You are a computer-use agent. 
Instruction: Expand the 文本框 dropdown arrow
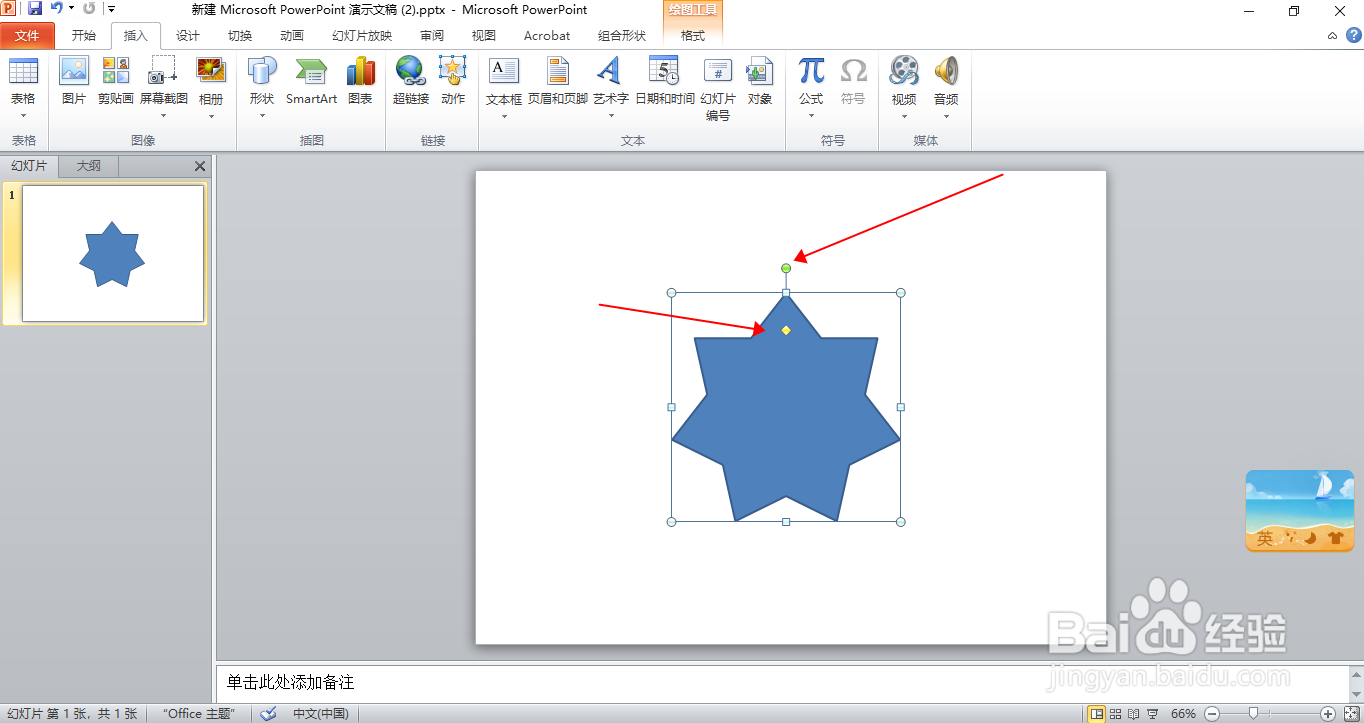(x=504, y=116)
